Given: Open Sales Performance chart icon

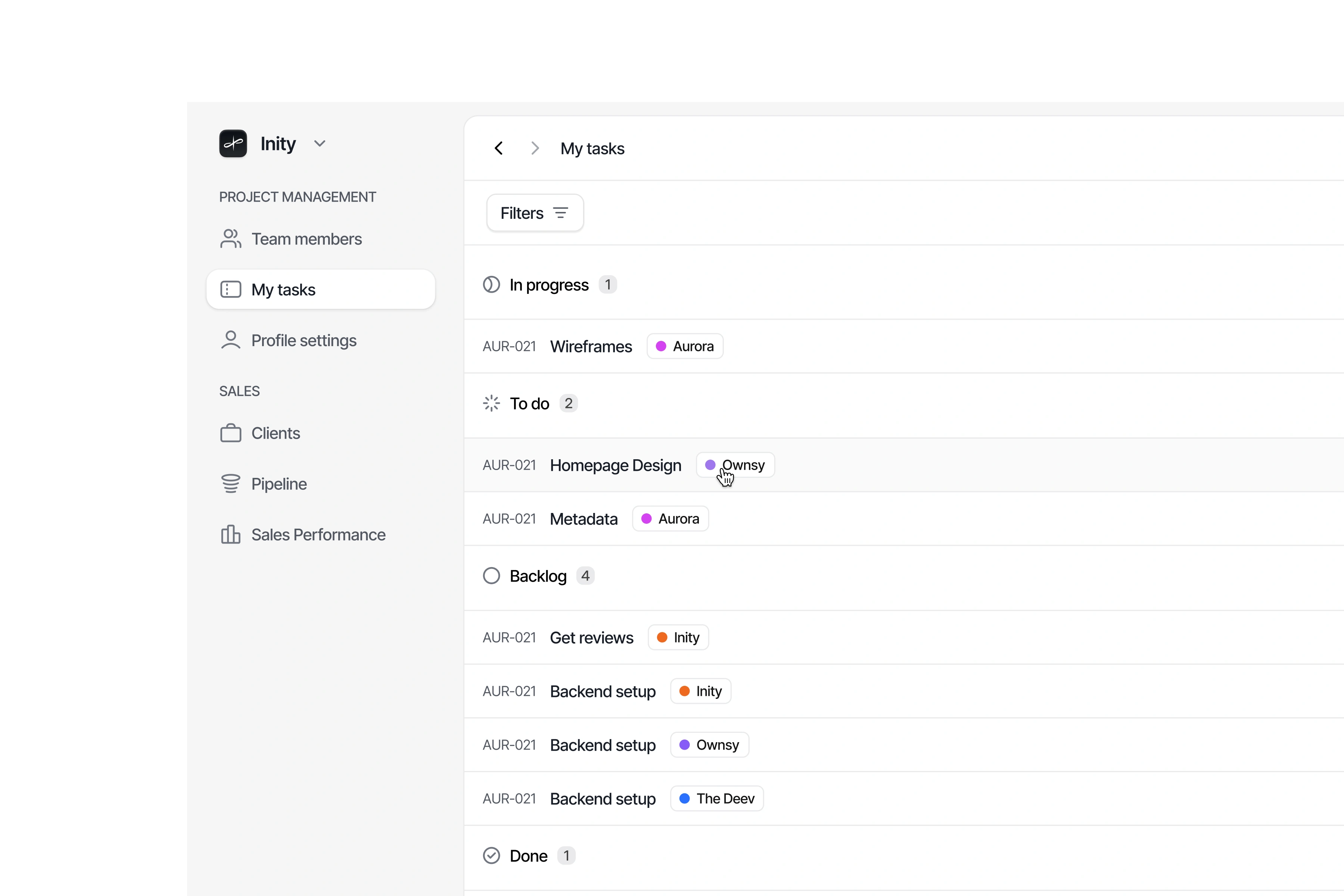Looking at the screenshot, I should (x=230, y=534).
